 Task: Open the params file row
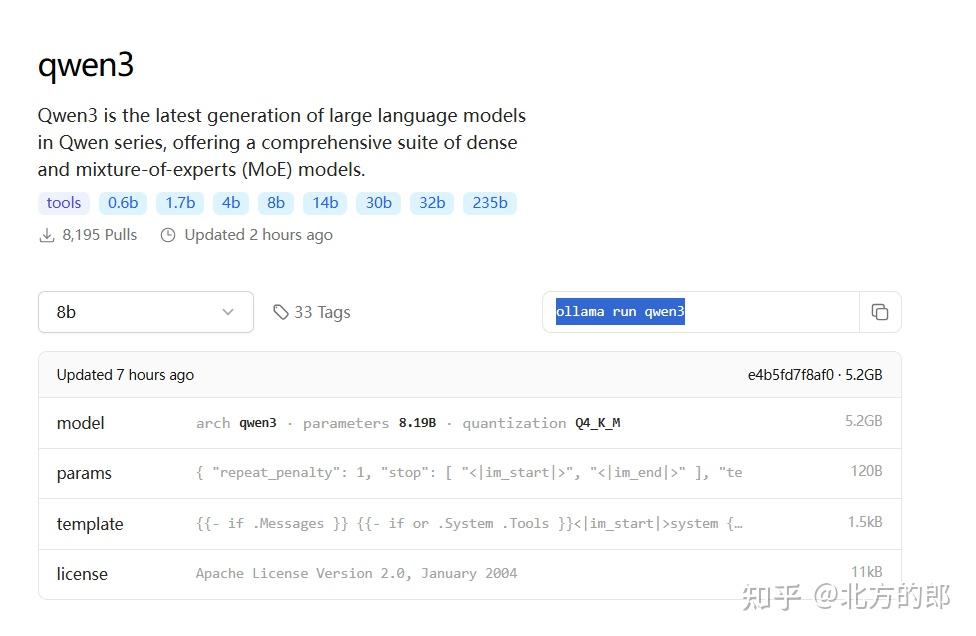pyautogui.click(x=469, y=473)
